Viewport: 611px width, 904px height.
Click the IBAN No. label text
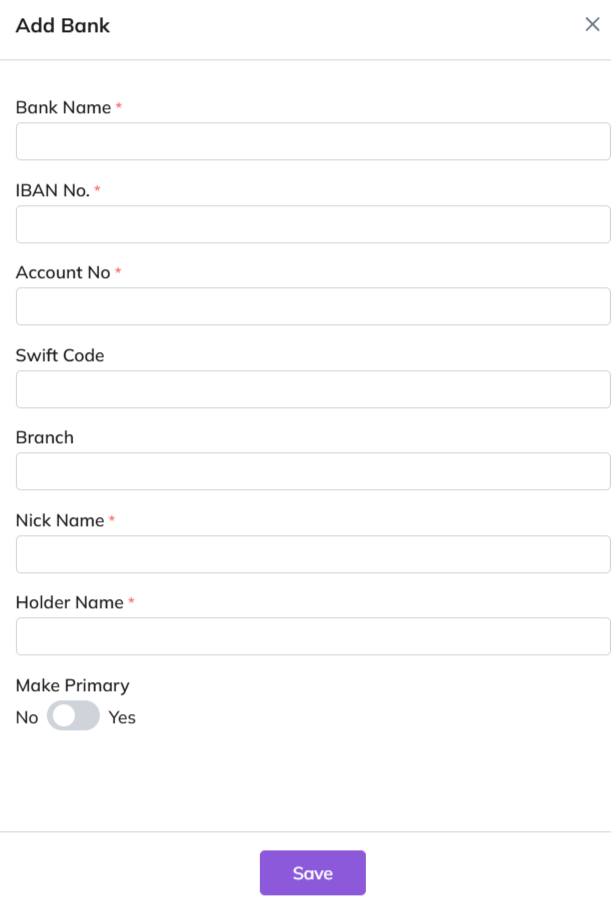click(53, 190)
